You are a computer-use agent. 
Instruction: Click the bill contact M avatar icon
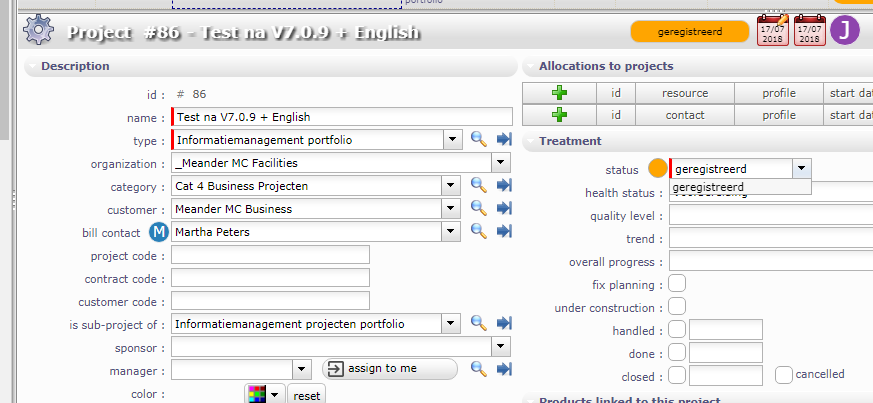click(159, 232)
